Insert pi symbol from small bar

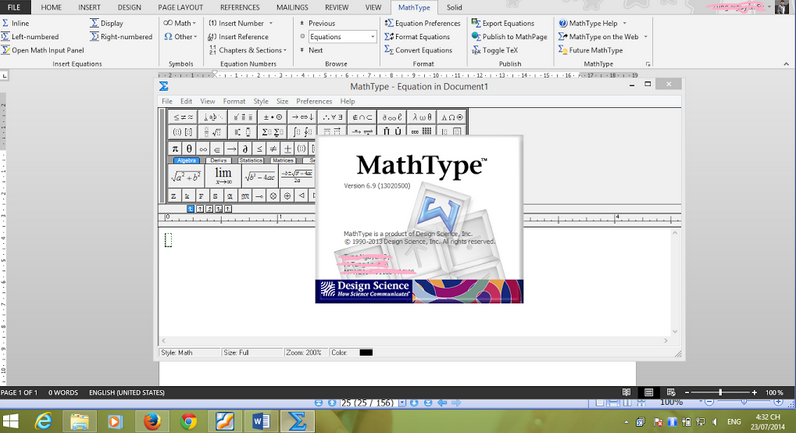[175, 149]
